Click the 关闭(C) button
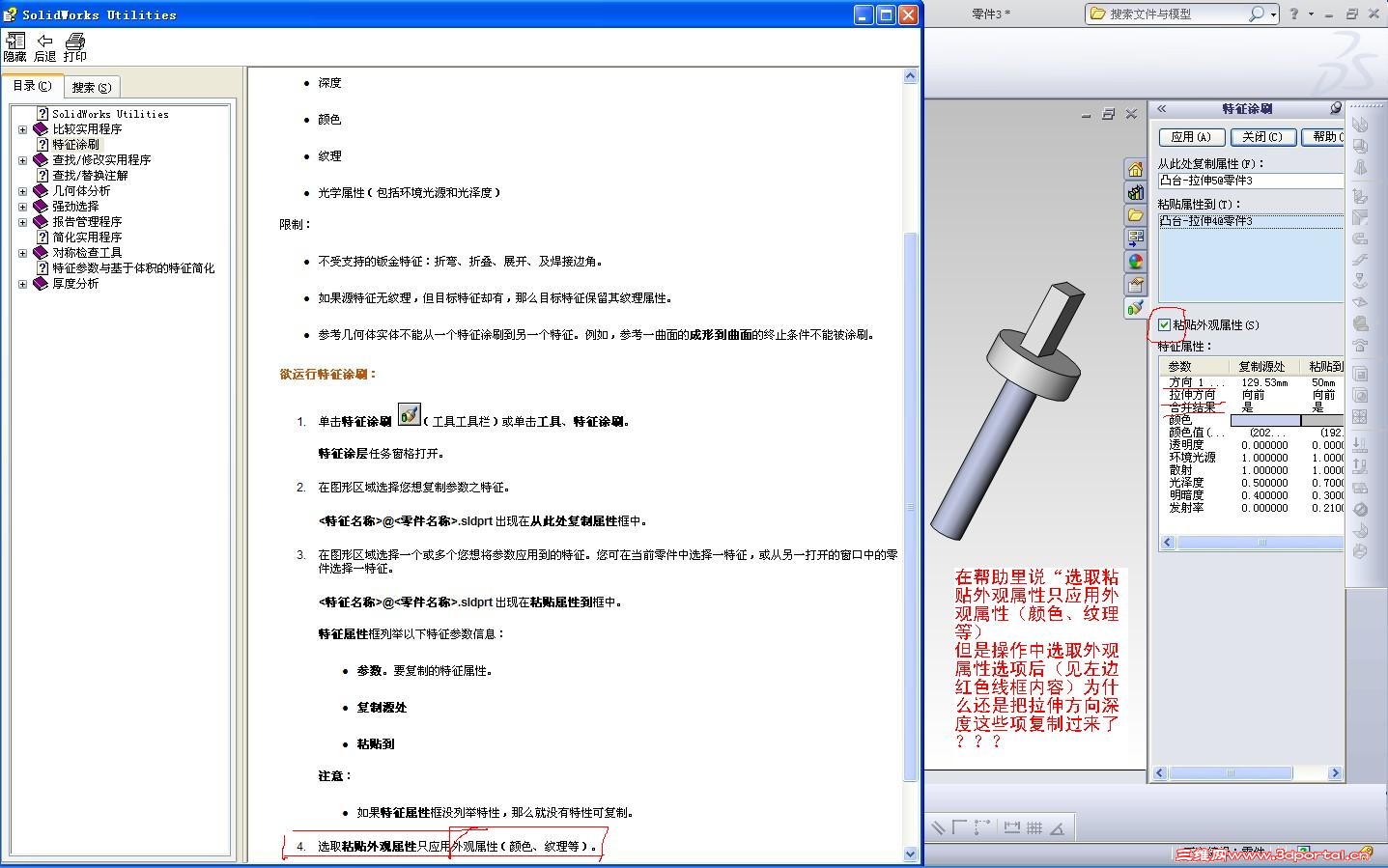This screenshot has height=868, width=1388. coord(1262,137)
